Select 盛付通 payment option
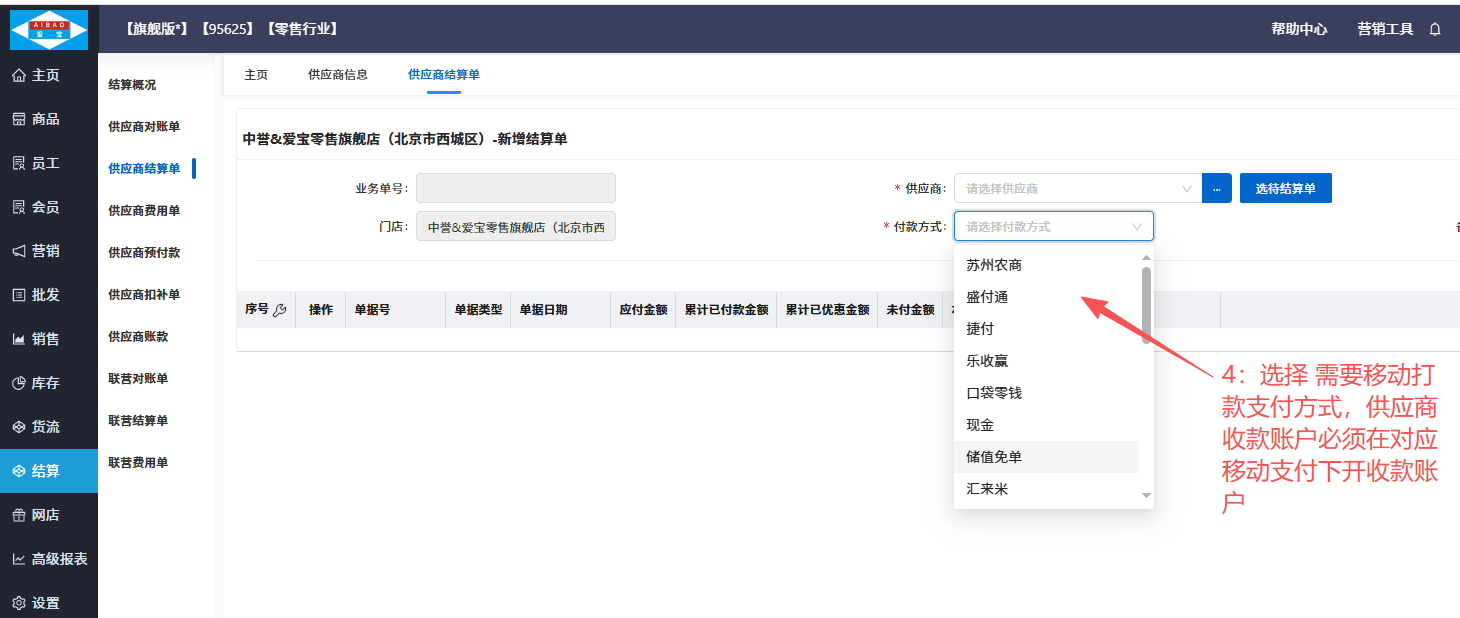 [x=1046, y=297]
